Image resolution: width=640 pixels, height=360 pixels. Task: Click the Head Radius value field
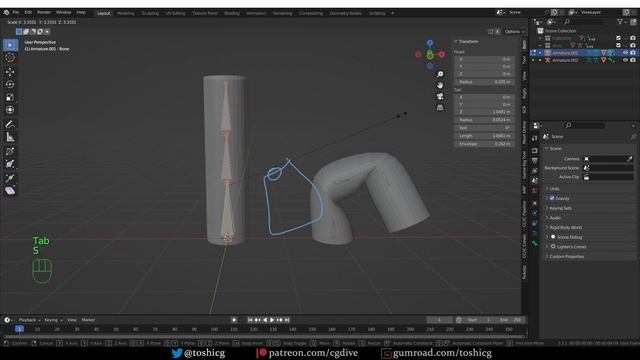pos(484,82)
